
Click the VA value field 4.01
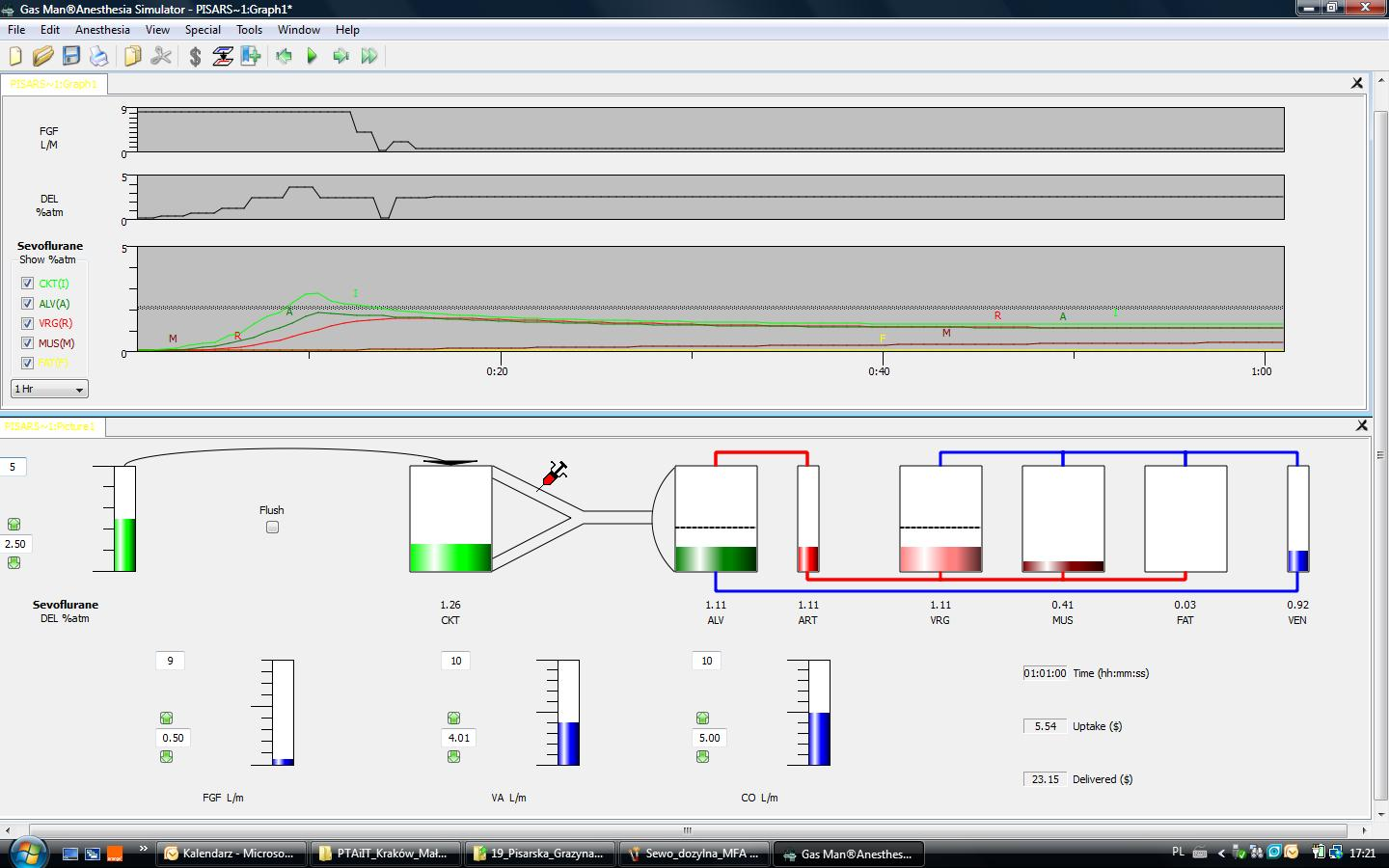[x=459, y=738]
